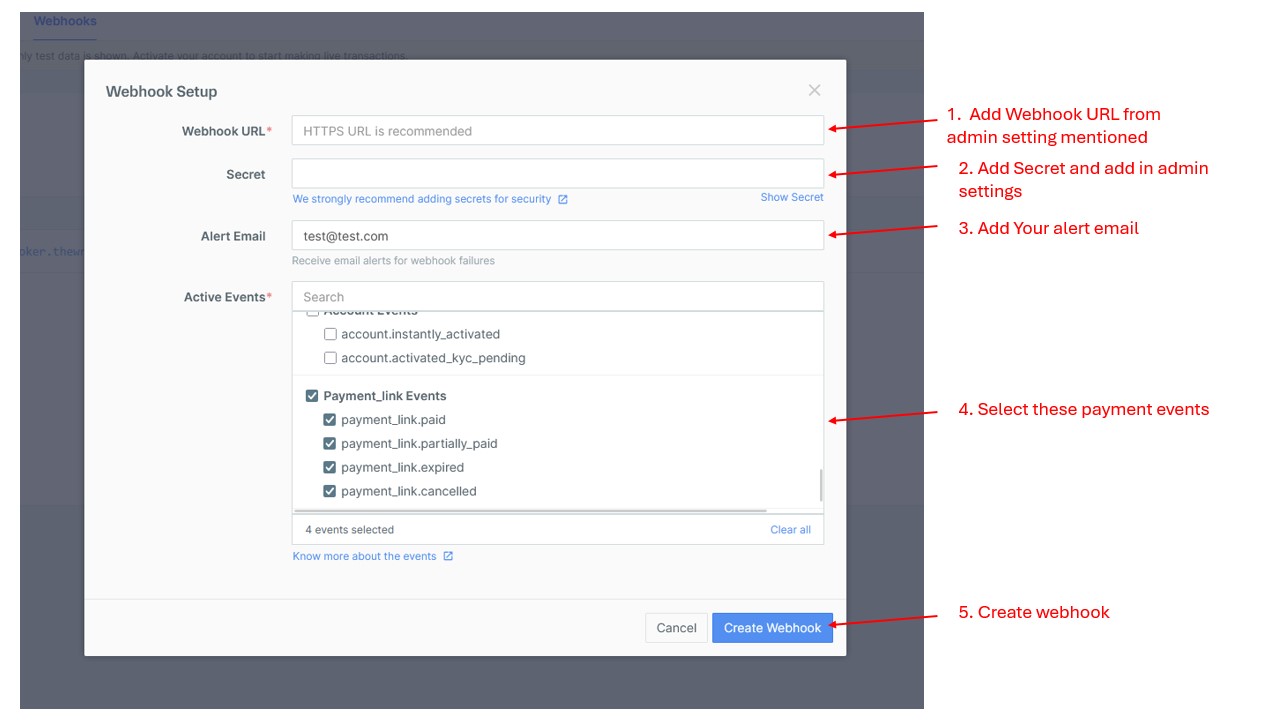This screenshot has height=720, width=1280.
Task: Open 'Know more about the events' link
Action: tap(364, 557)
